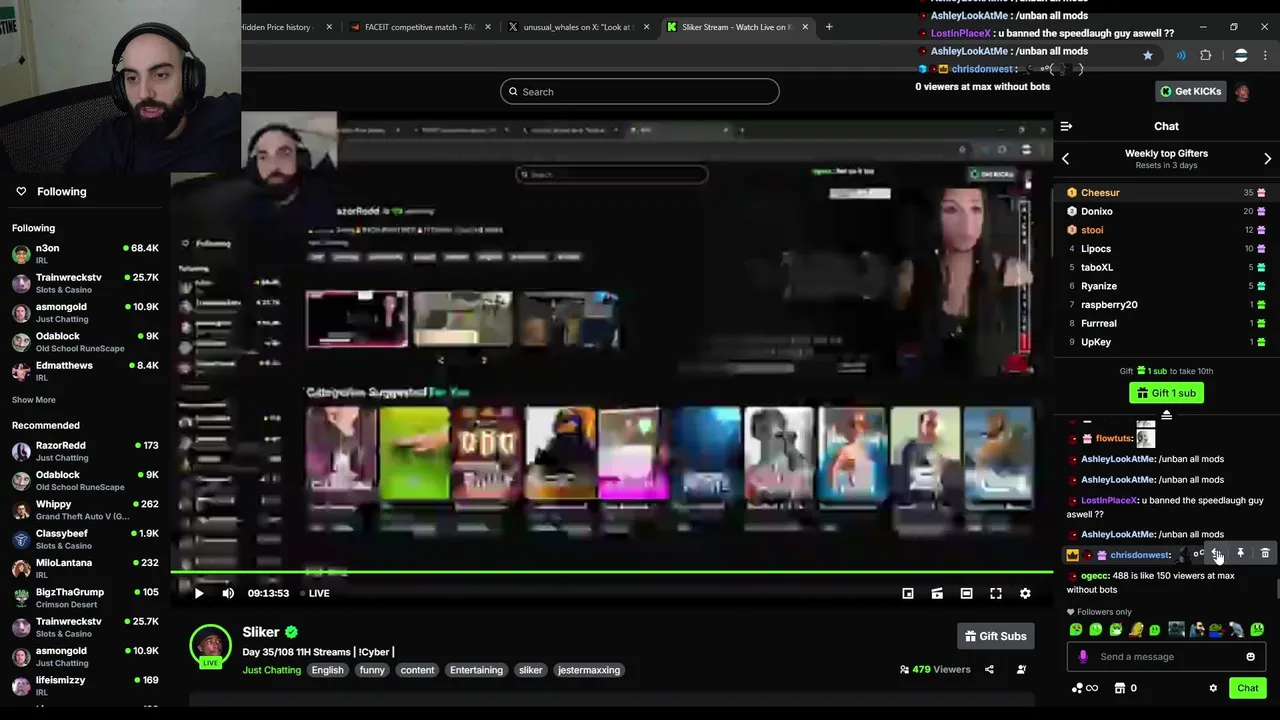1280x720 pixels.
Task: Go to previous leaderboard in gifters panel
Action: pos(1065,159)
